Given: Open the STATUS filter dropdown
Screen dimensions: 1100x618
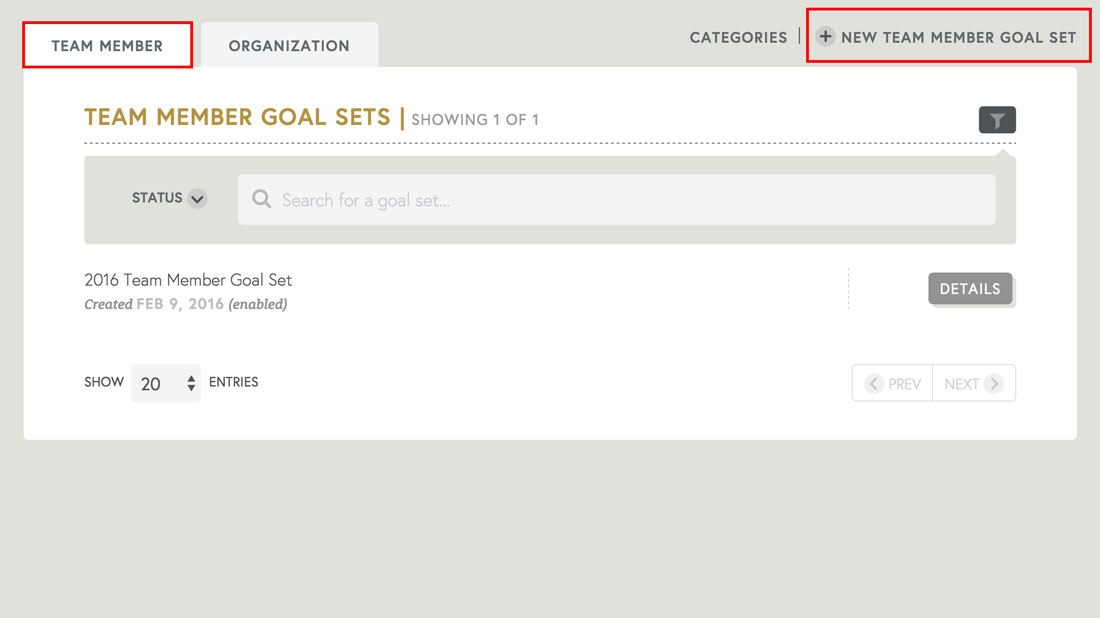Looking at the screenshot, I should pyautogui.click(x=168, y=199).
